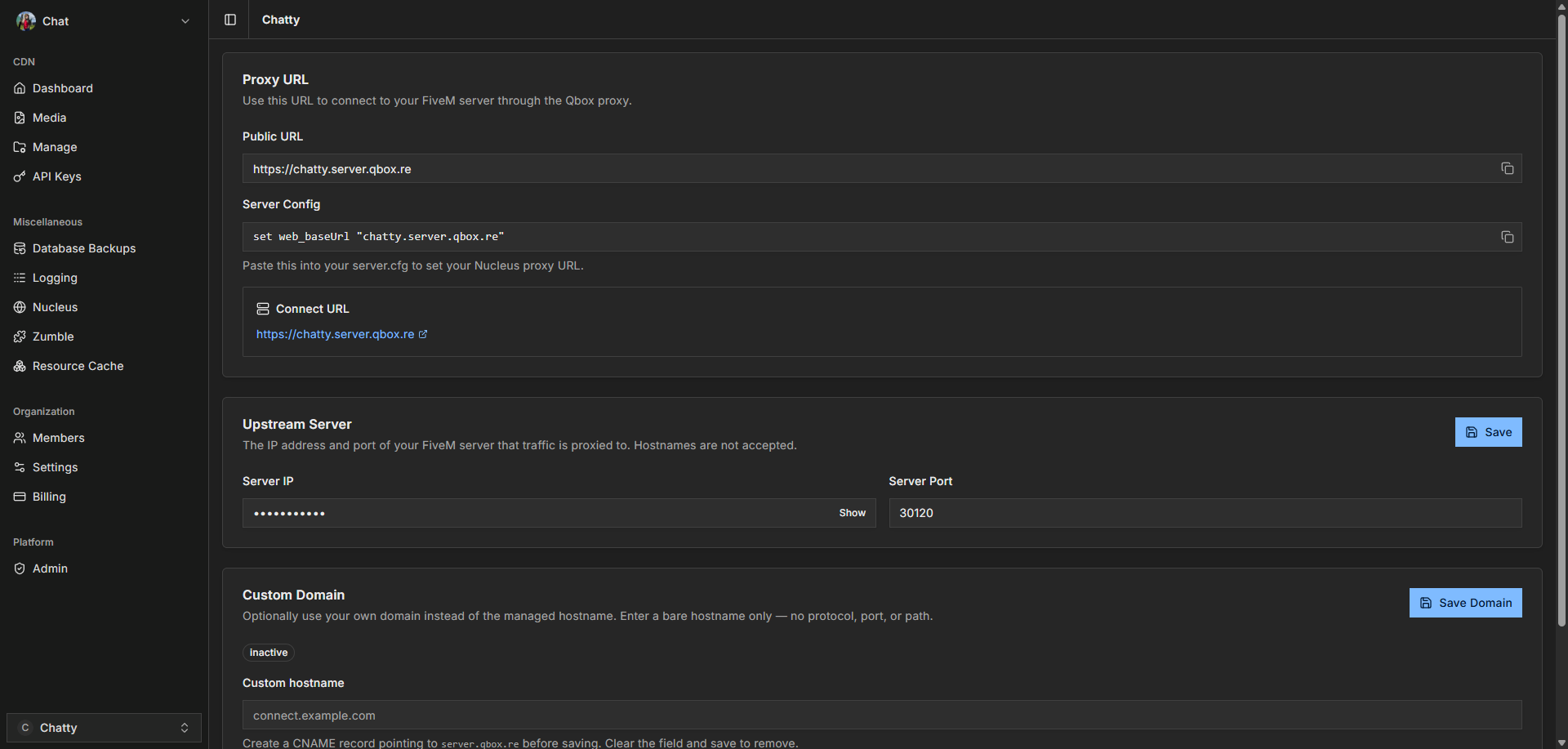The width and height of the screenshot is (1568, 749).
Task: Navigate to Members section
Action: 58,438
